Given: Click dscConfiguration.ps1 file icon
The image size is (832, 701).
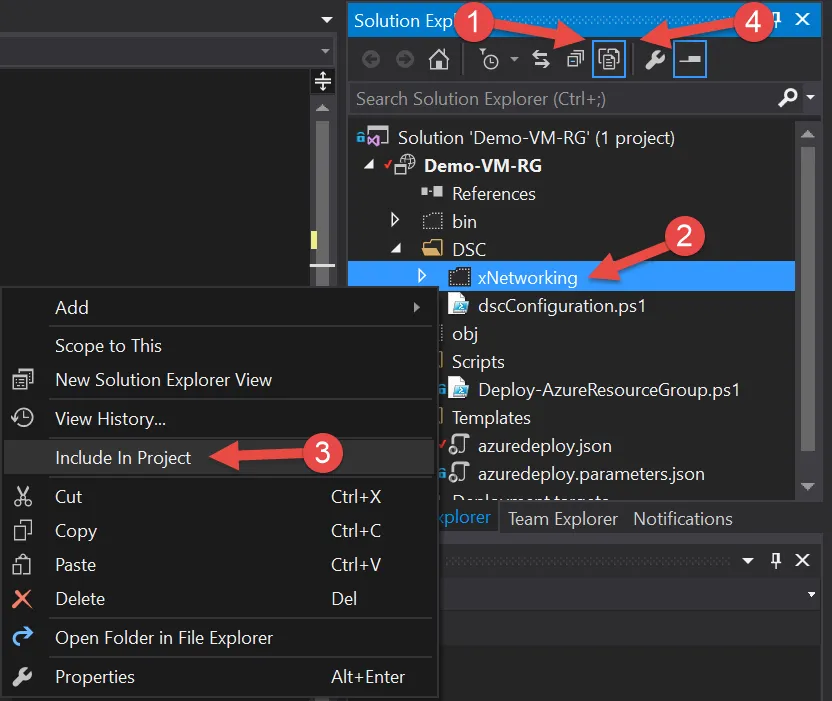Looking at the screenshot, I should [459, 304].
